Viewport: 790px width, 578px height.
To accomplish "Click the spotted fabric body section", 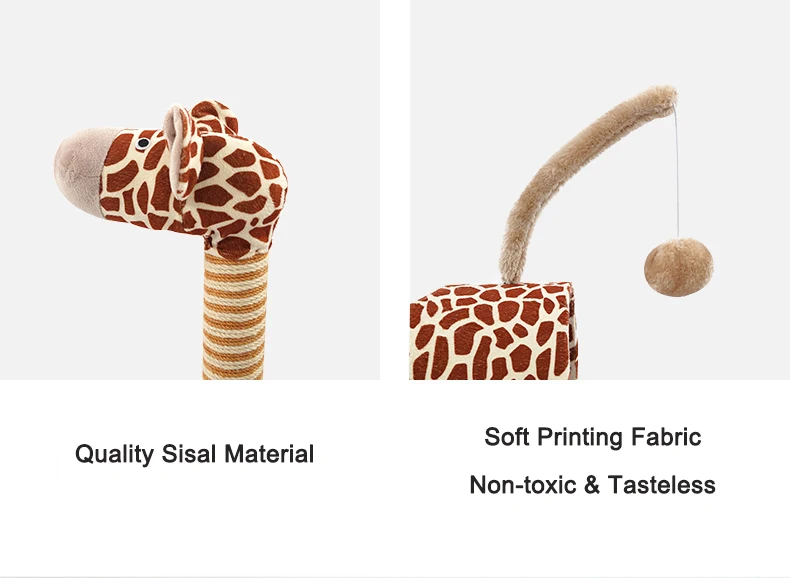I will tap(493, 331).
